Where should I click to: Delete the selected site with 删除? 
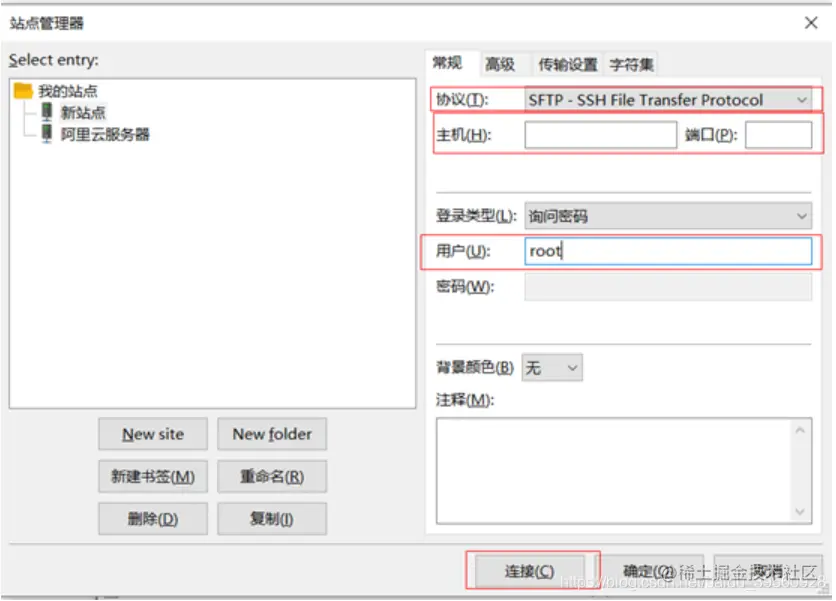[152, 518]
